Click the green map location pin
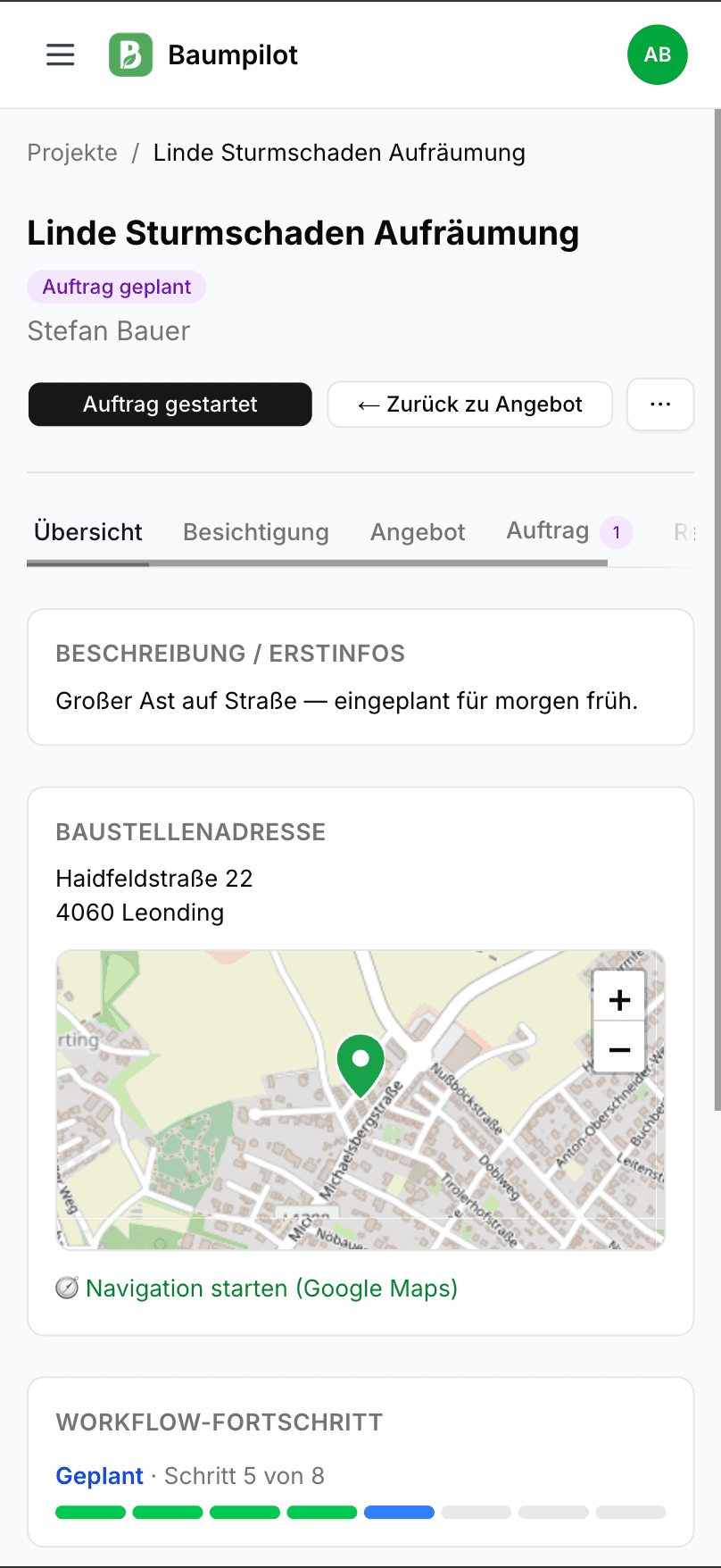The image size is (721, 1568). coord(360,1065)
